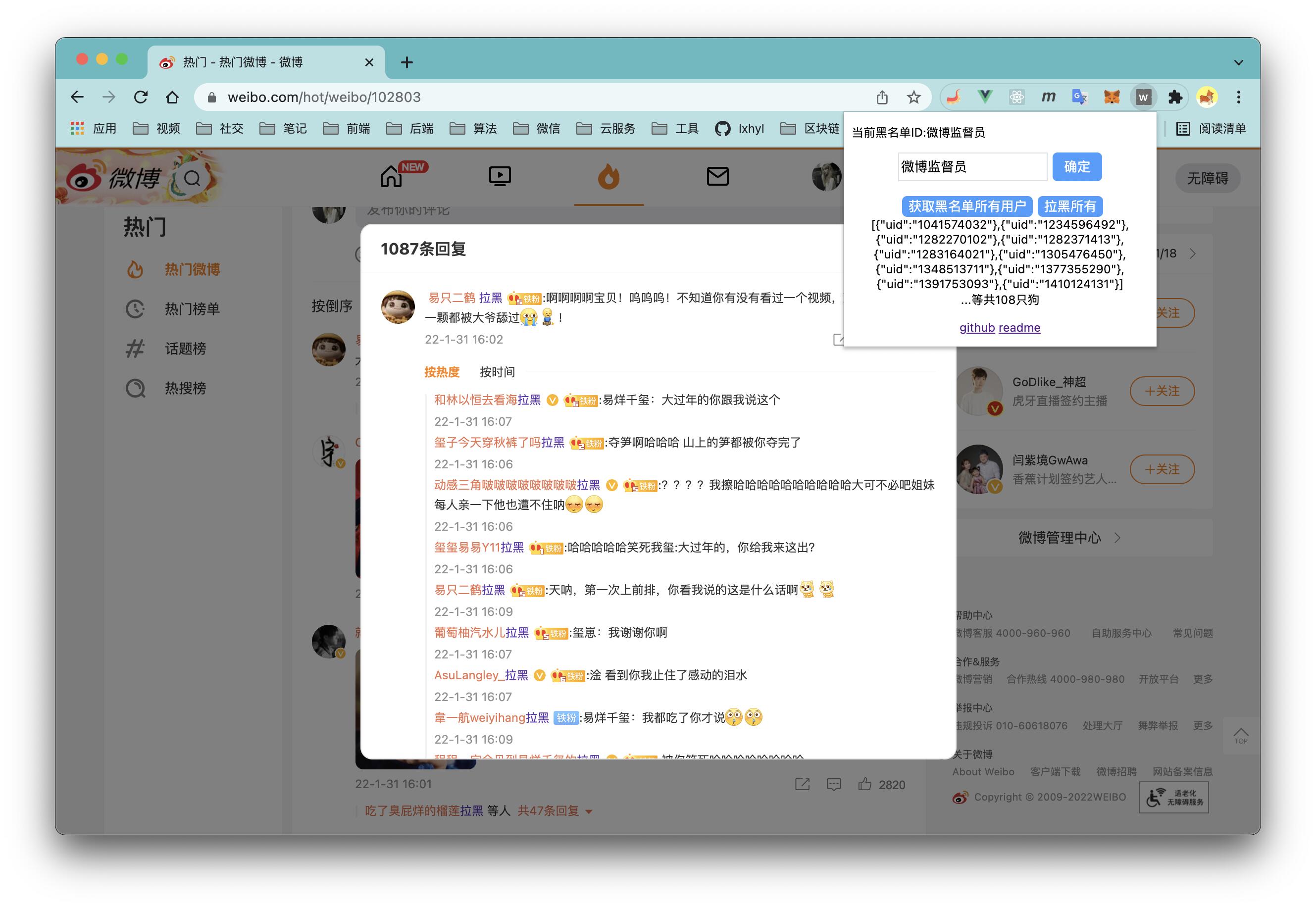This screenshot has height=908, width=1316.
Task: Click the MetaMask fox extension icon
Action: 1111,97
